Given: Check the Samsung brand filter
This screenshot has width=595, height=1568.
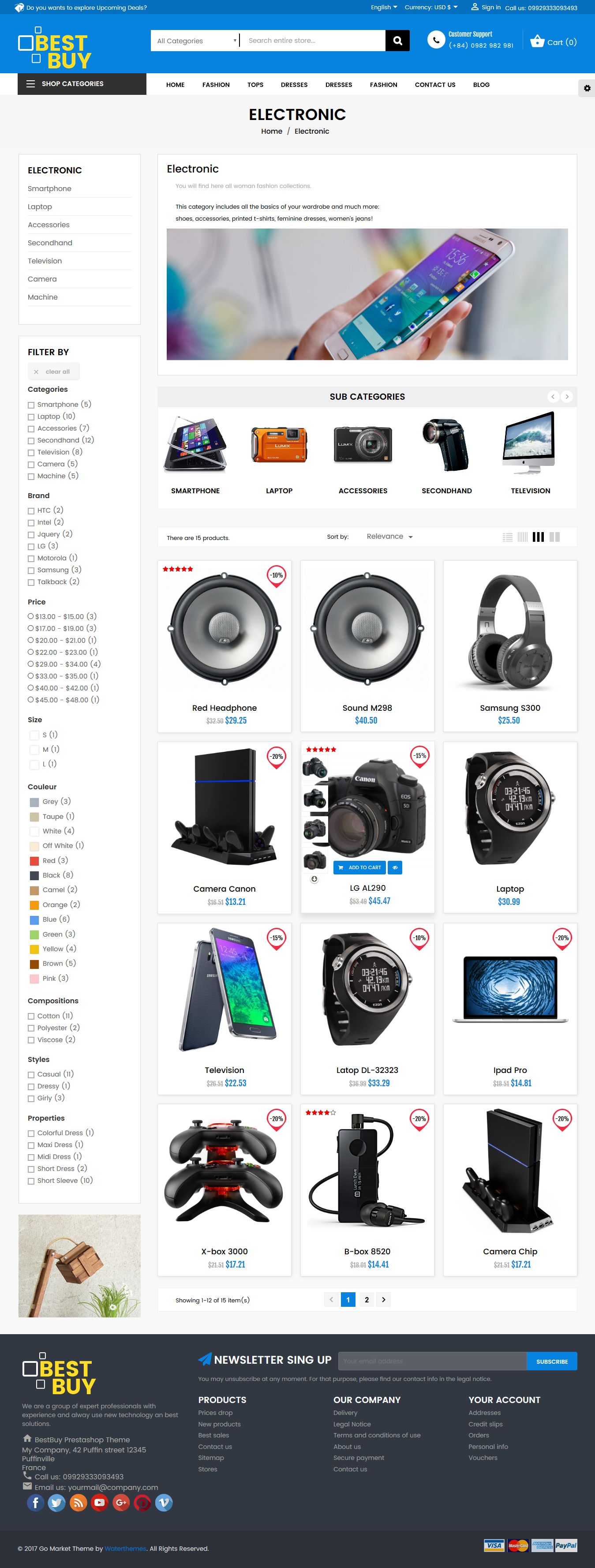Looking at the screenshot, I should (31, 570).
